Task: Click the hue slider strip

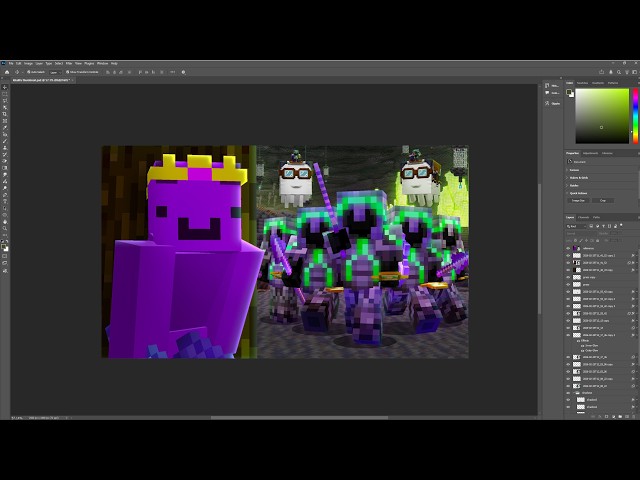Action: pos(636,116)
